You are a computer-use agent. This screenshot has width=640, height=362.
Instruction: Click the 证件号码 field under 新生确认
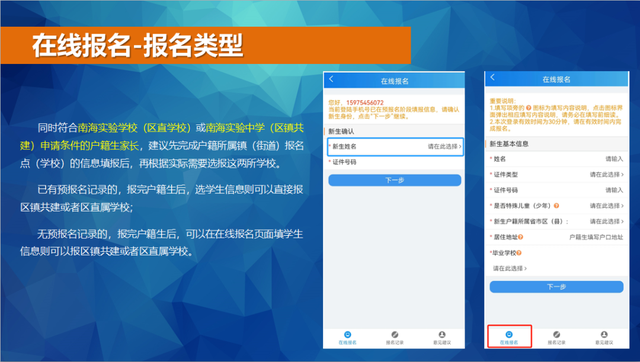395,162
